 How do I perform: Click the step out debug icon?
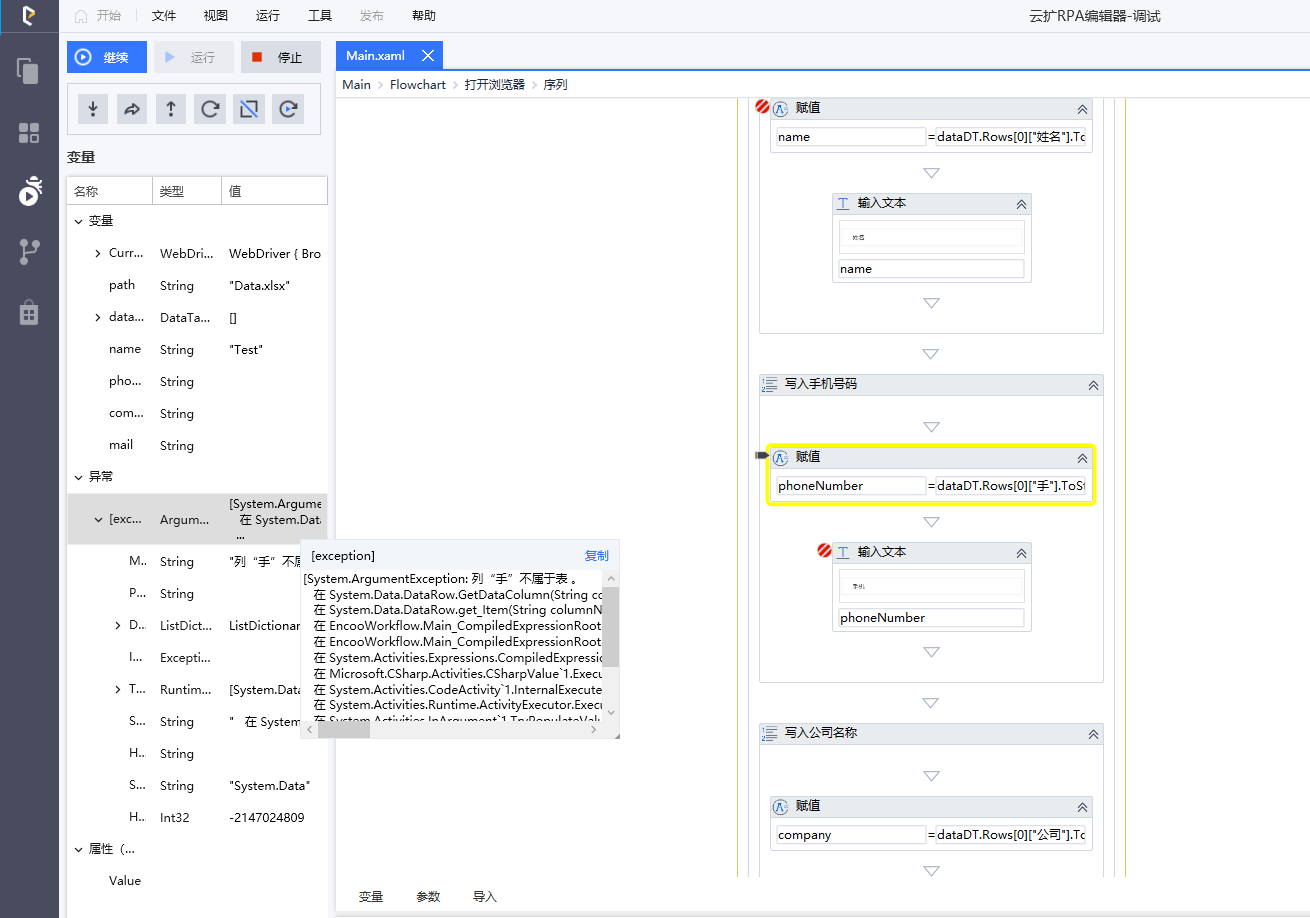tap(171, 109)
